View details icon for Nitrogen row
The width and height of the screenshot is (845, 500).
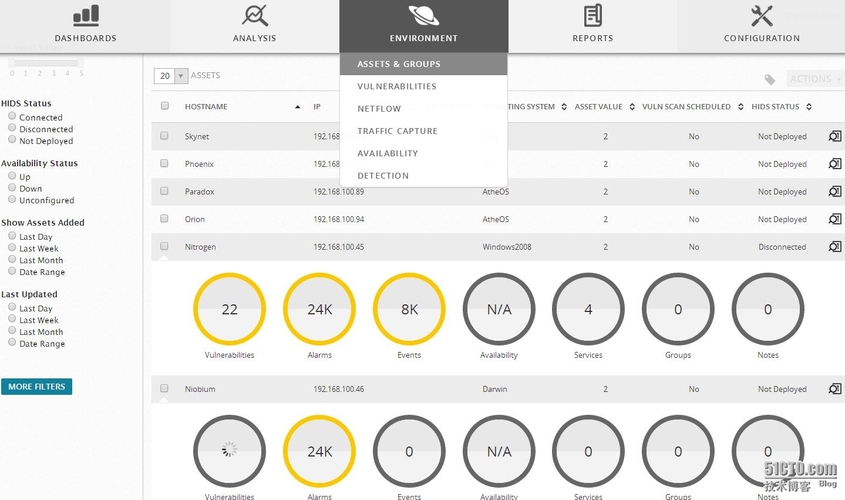pos(835,247)
